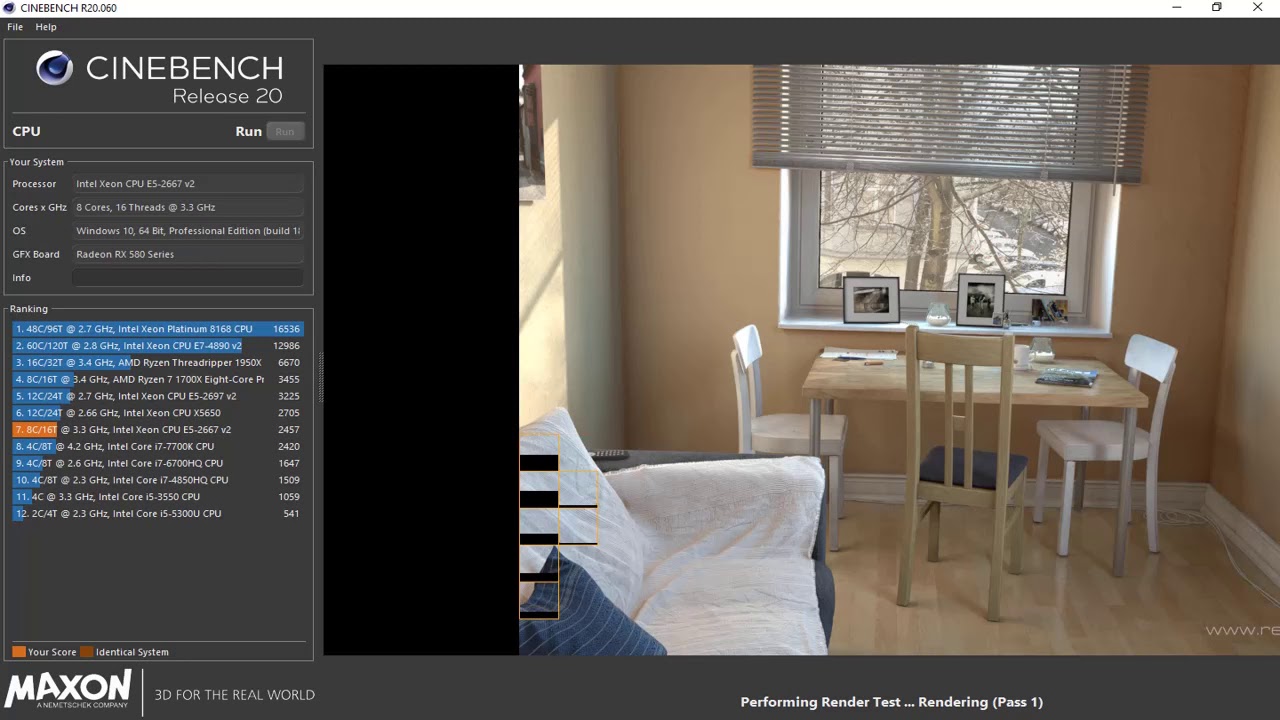1280x720 pixels.
Task: Click the orange Your Score legend swatch
Action: 19,652
